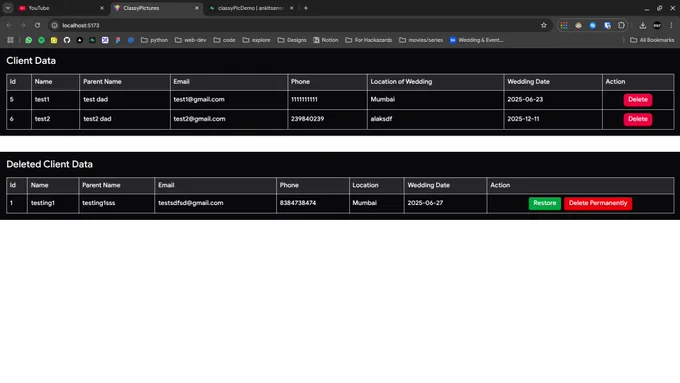
Task: Click phone number 239840239
Action: coord(307,119)
